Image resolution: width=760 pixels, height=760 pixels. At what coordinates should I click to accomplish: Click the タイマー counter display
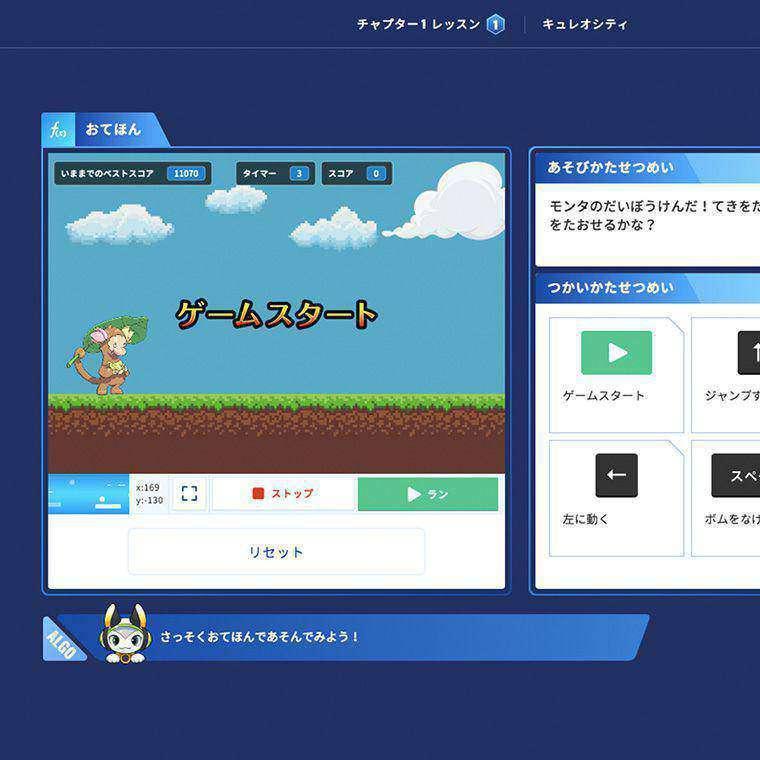[x=275, y=174]
